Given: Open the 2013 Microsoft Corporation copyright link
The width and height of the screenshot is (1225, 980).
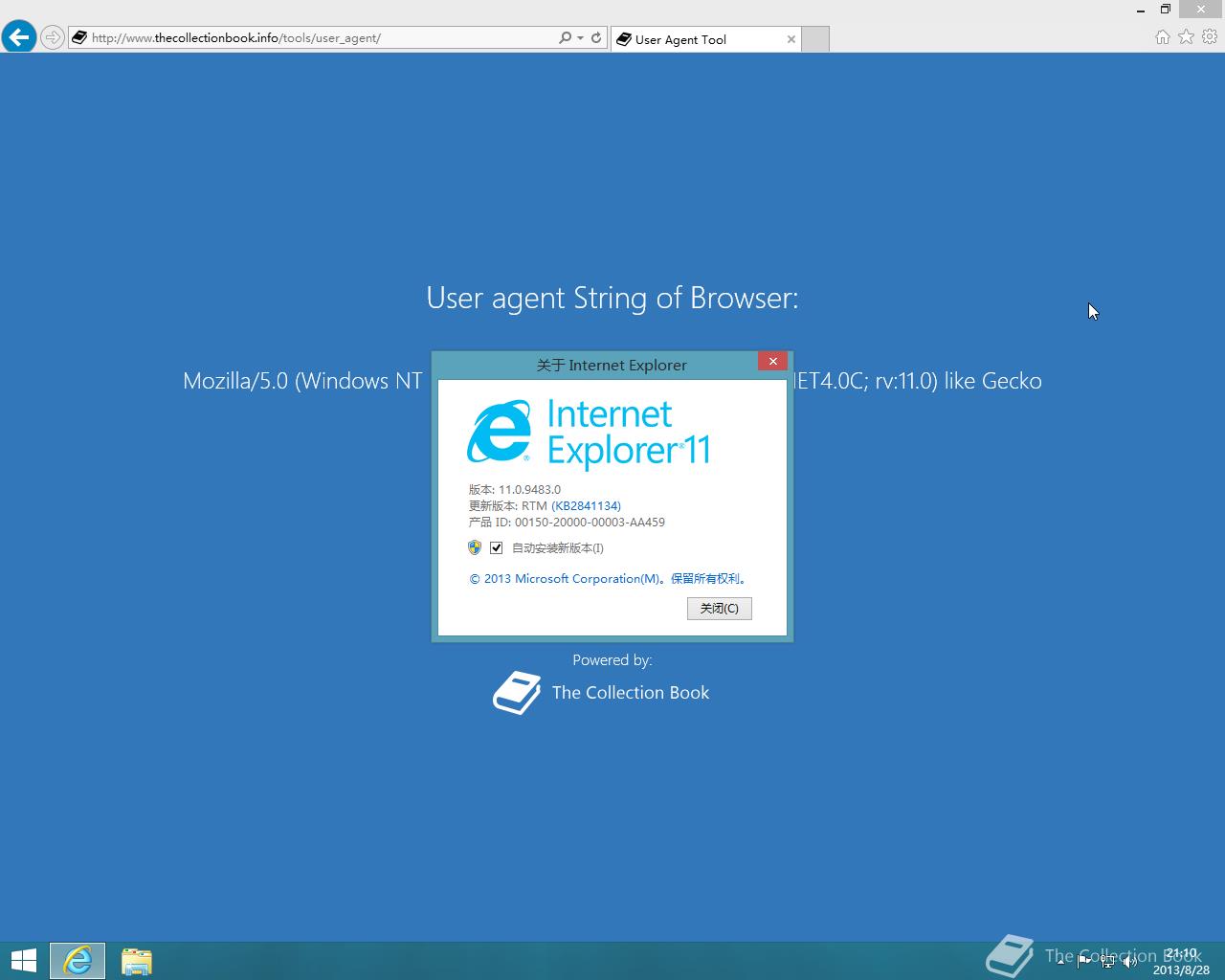Looking at the screenshot, I should coord(609,578).
